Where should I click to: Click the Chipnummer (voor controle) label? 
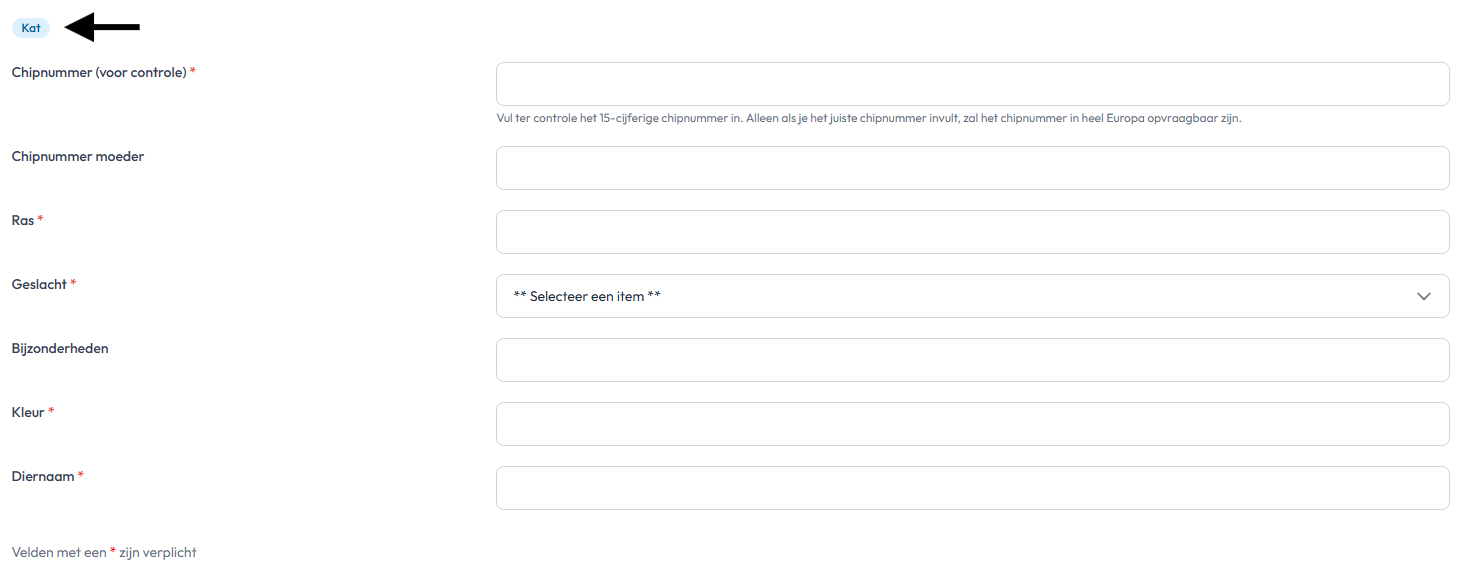pos(99,72)
